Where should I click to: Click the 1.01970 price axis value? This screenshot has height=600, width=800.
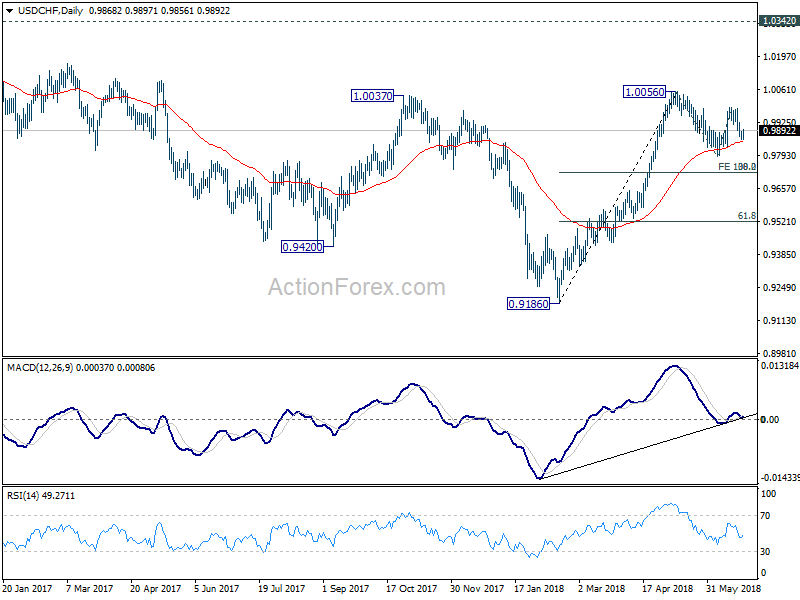779,57
